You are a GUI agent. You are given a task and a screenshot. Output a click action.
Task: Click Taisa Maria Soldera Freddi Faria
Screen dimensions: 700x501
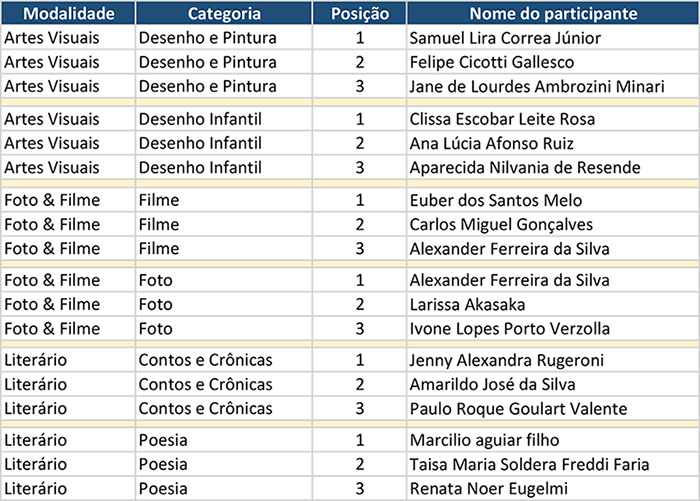529,465
